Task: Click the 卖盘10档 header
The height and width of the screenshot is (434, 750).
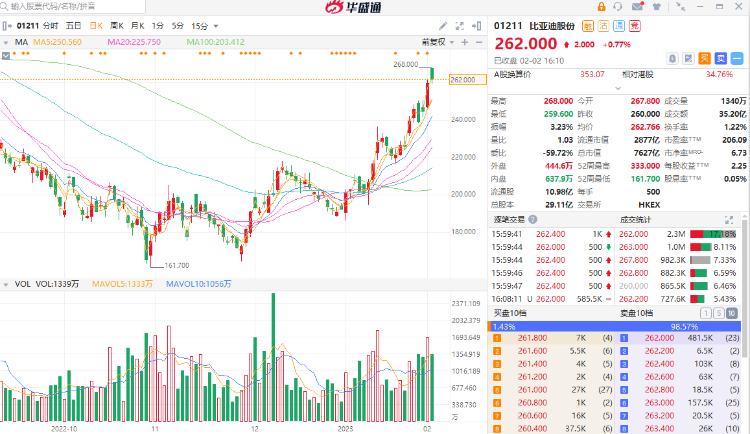Action: (x=637, y=313)
